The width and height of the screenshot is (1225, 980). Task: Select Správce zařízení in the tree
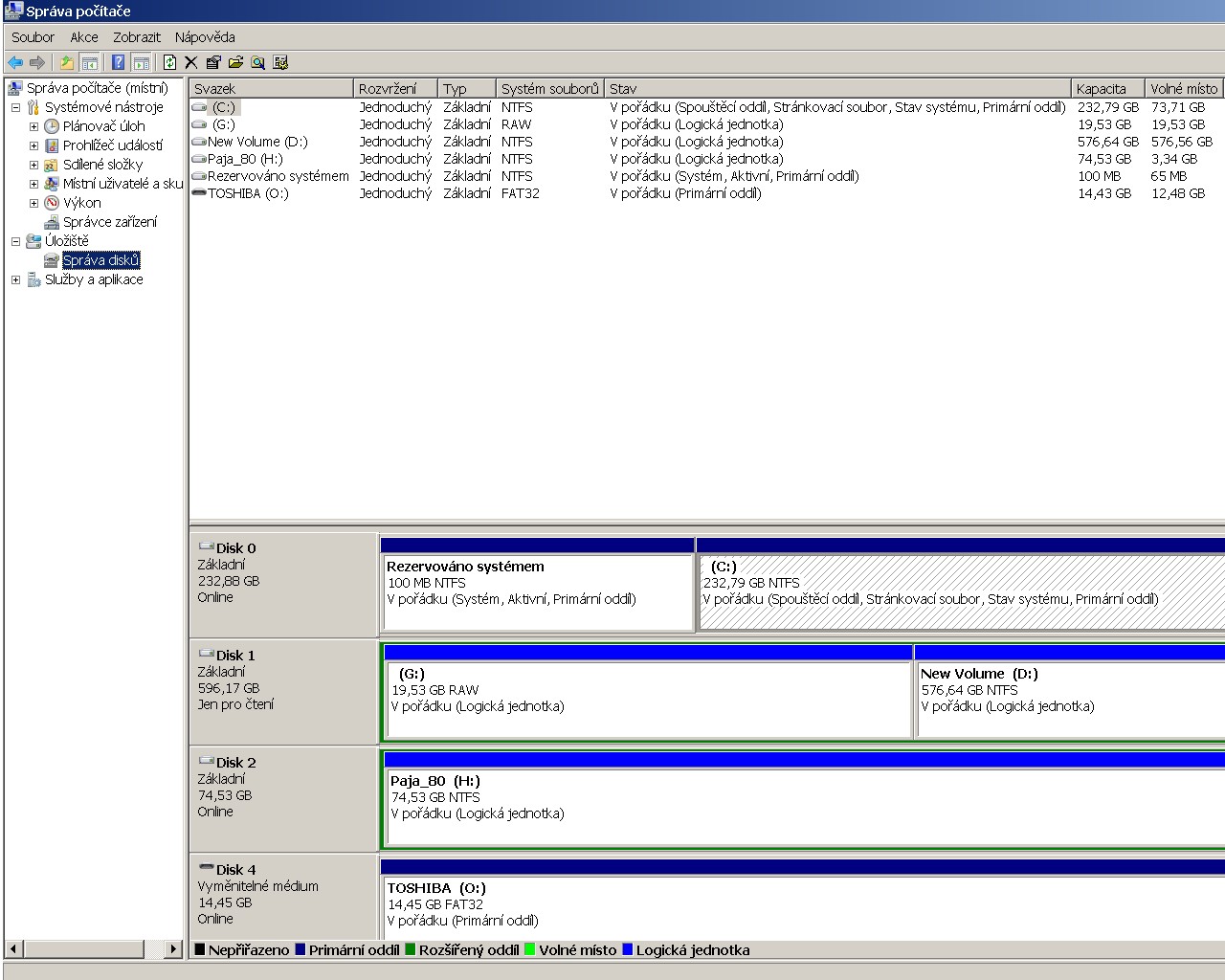click(109, 222)
